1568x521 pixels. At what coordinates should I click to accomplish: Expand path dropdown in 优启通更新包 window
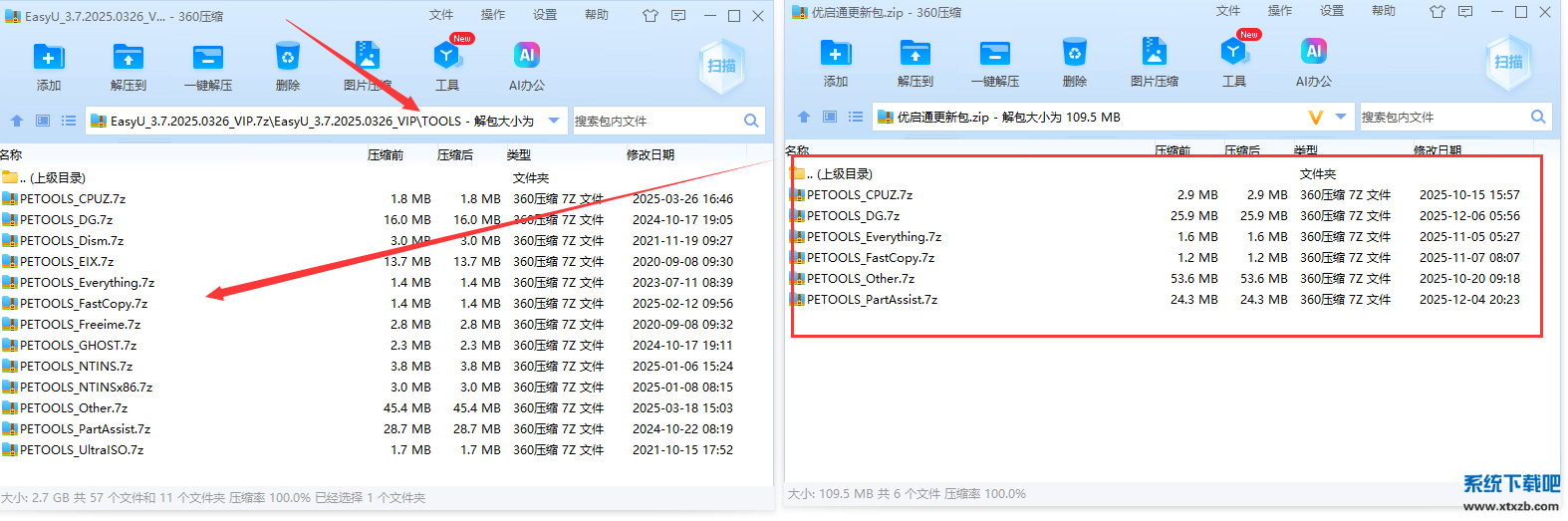(x=1342, y=117)
